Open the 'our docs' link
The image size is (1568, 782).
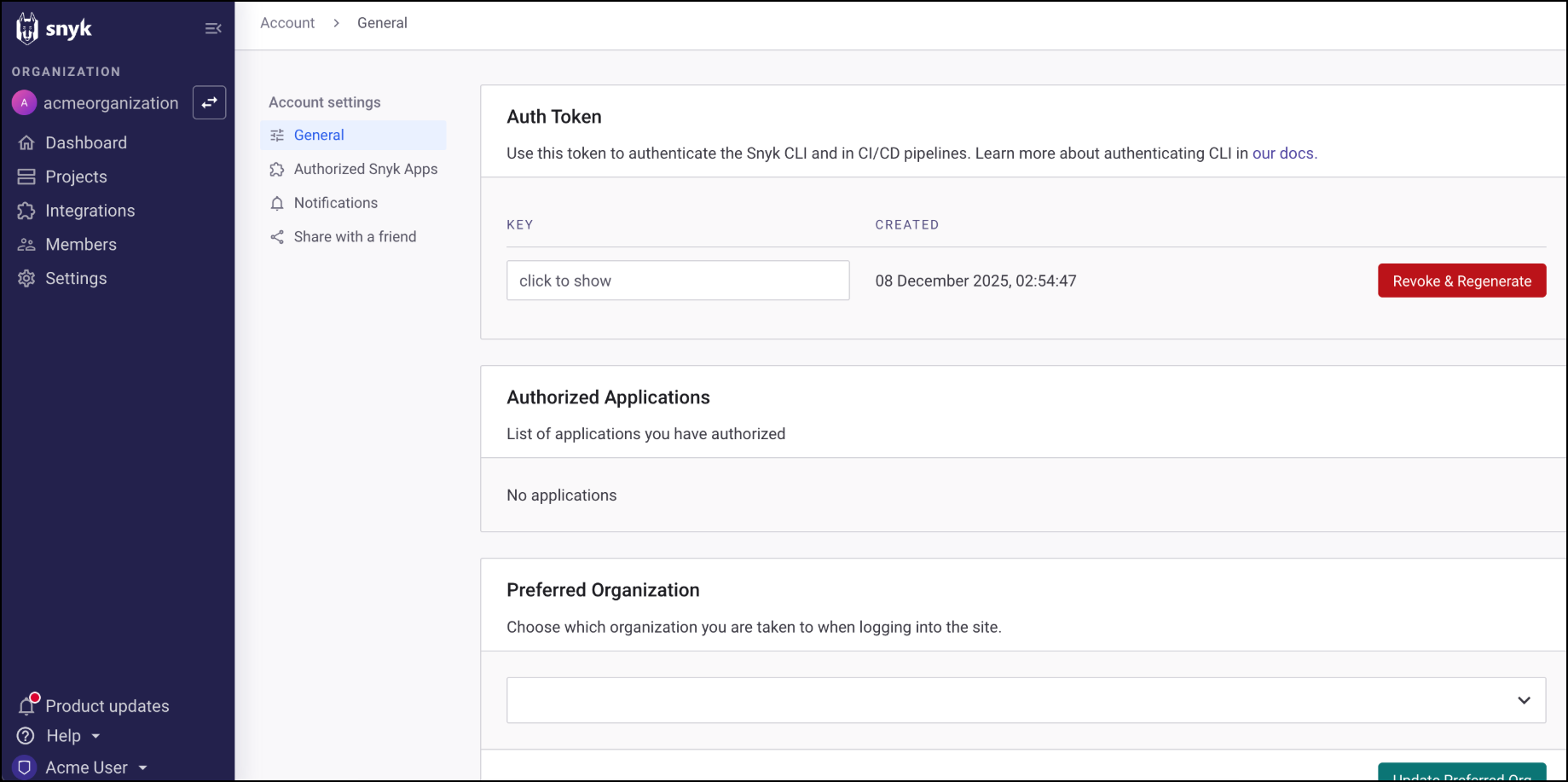(x=1282, y=154)
